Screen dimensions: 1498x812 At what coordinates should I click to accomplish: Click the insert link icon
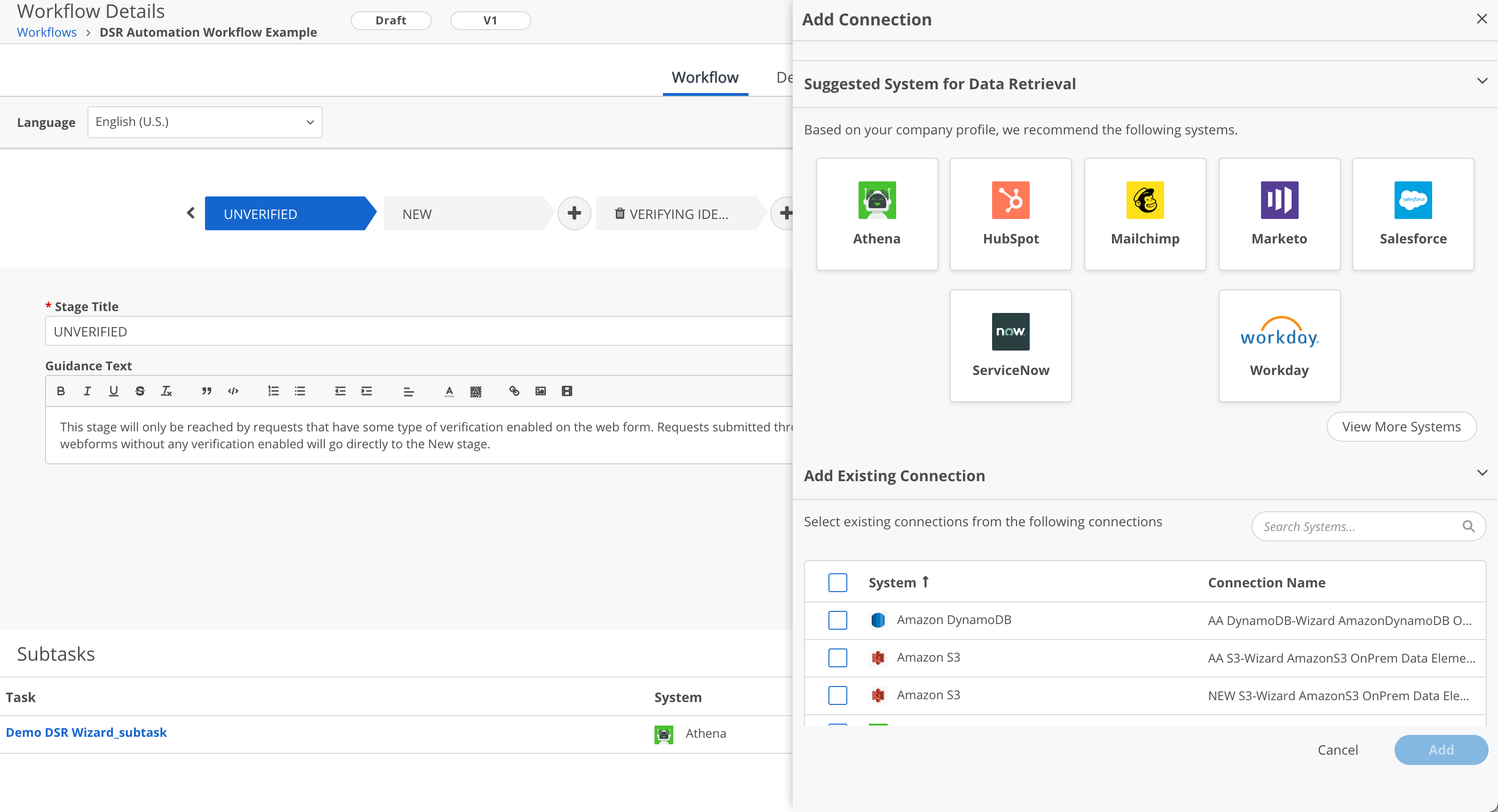coord(514,391)
